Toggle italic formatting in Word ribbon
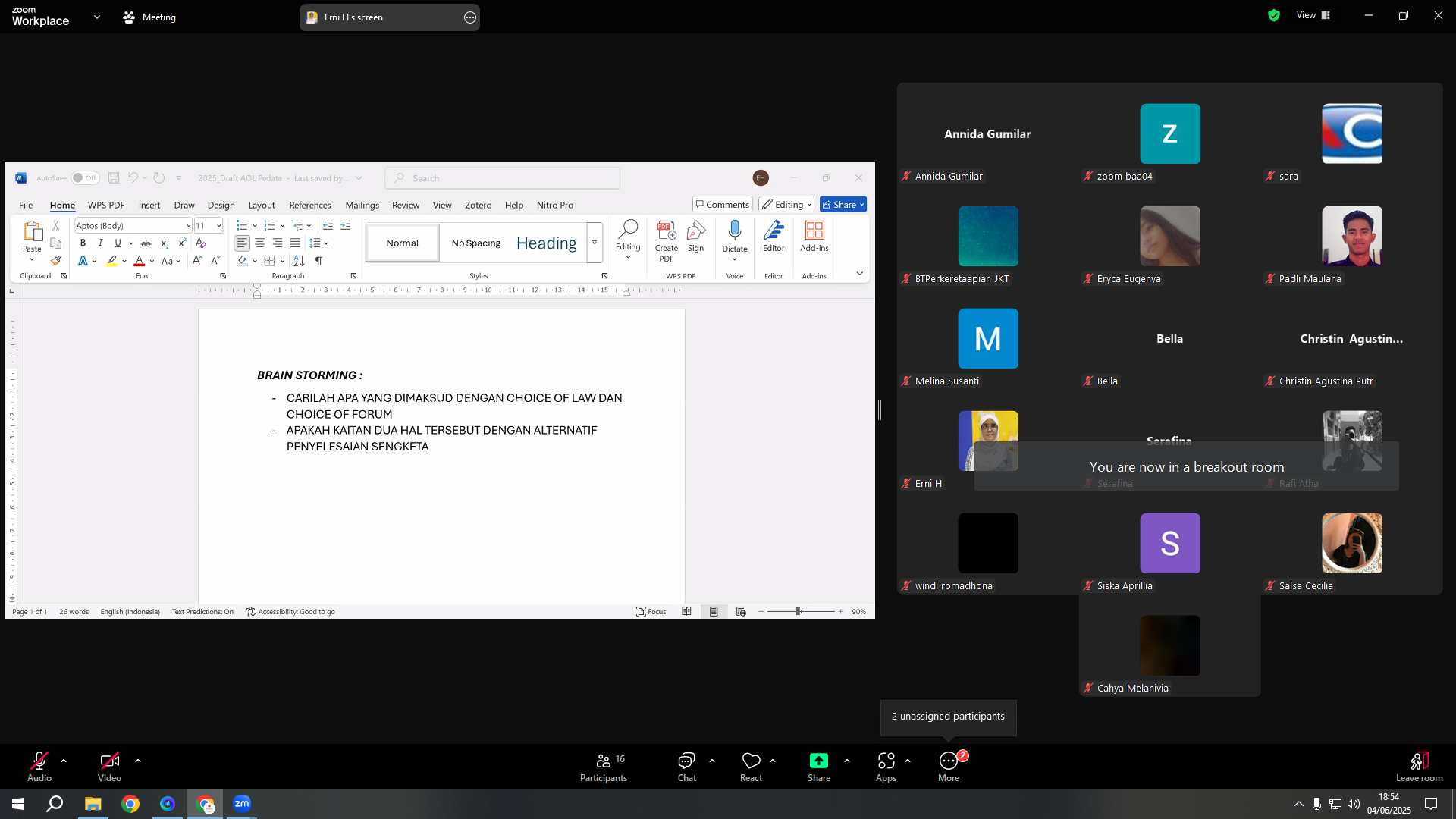Screen dimensions: 1456x819 tap(100, 243)
